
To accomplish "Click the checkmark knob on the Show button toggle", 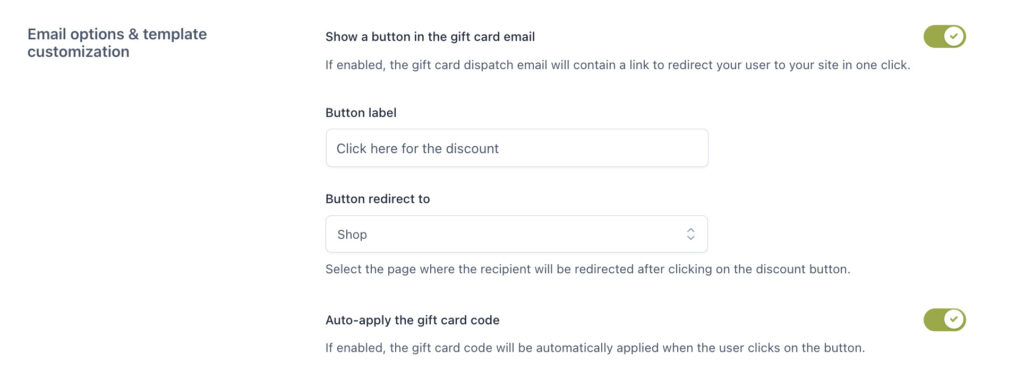I will (954, 37).
